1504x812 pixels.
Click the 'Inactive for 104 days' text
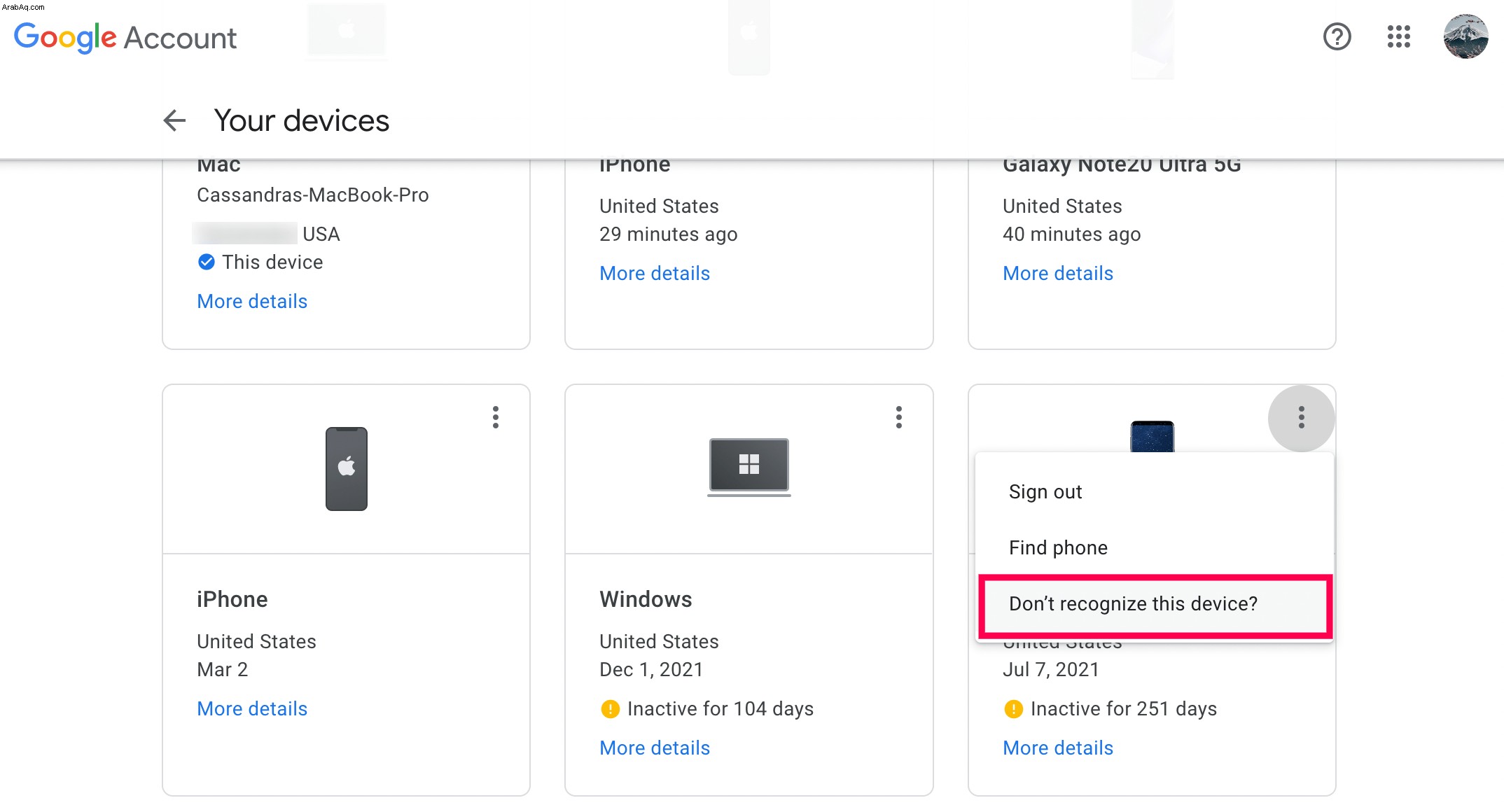(x=720, y=708)
